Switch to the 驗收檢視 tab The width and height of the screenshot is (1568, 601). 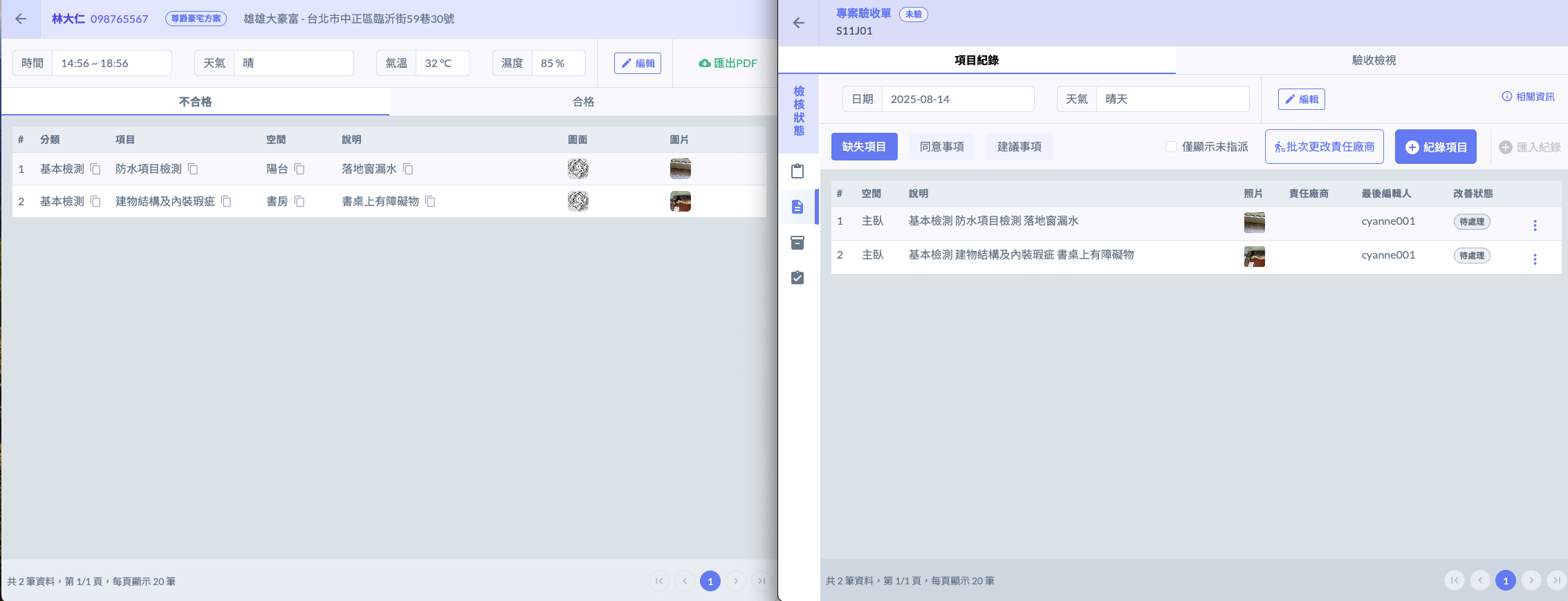pos(1373,60)
